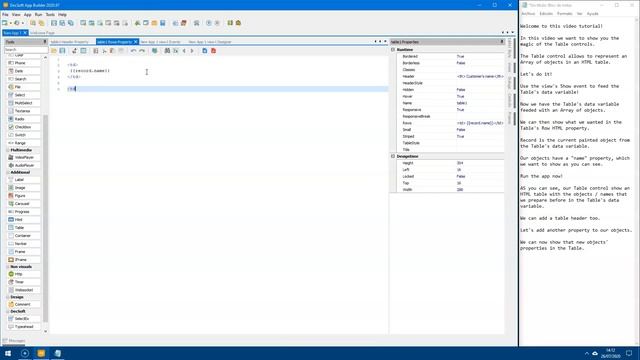Click the editor Redo arrow icon

click(x=142, y=51)
